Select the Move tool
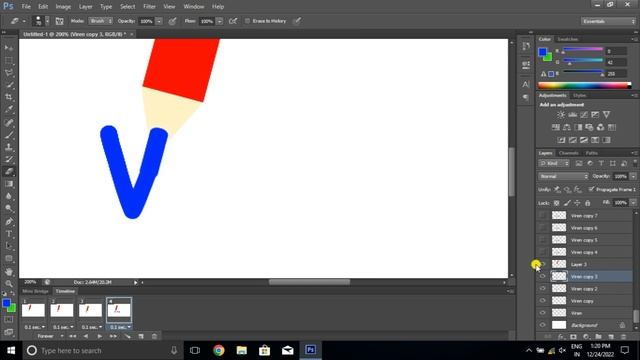This screenshot has width=640, height=360. (x=9, y=48)
